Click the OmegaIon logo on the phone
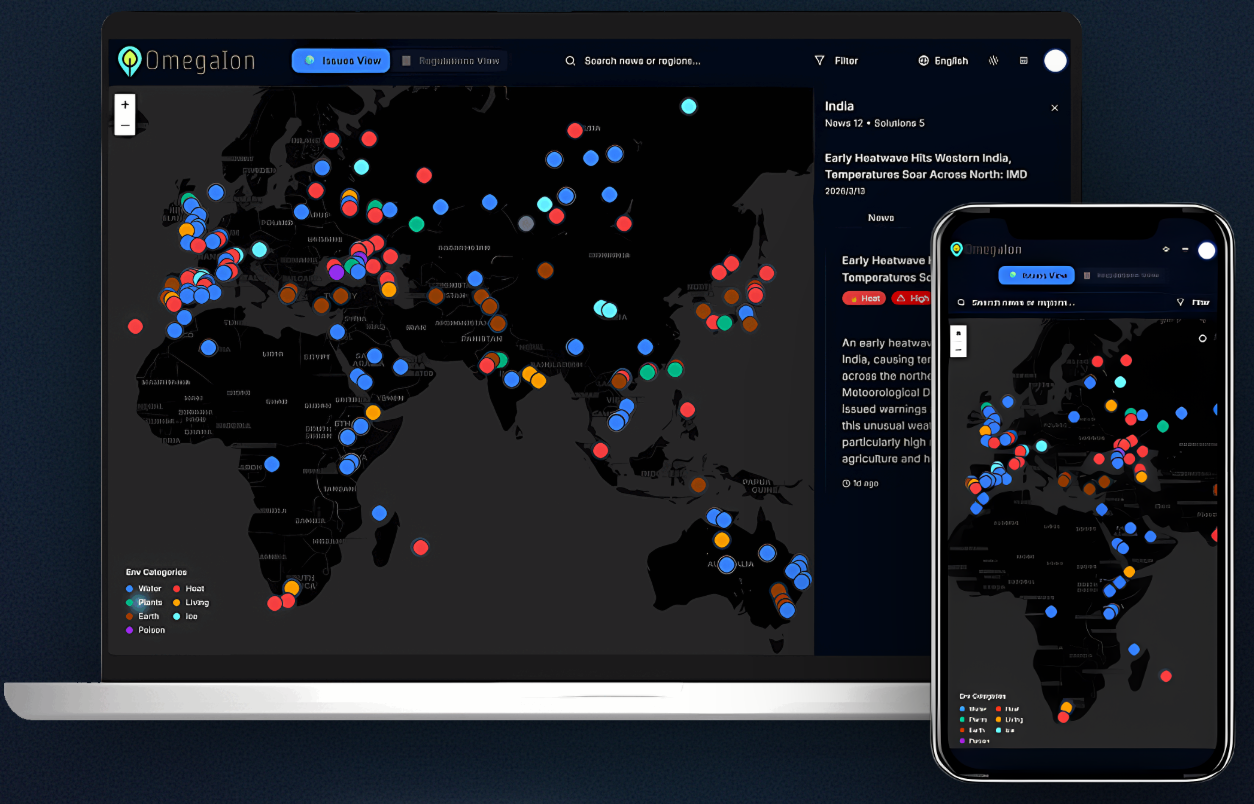Image resolution: width=1254 pixels, height=804 pixels. point(986,249)
